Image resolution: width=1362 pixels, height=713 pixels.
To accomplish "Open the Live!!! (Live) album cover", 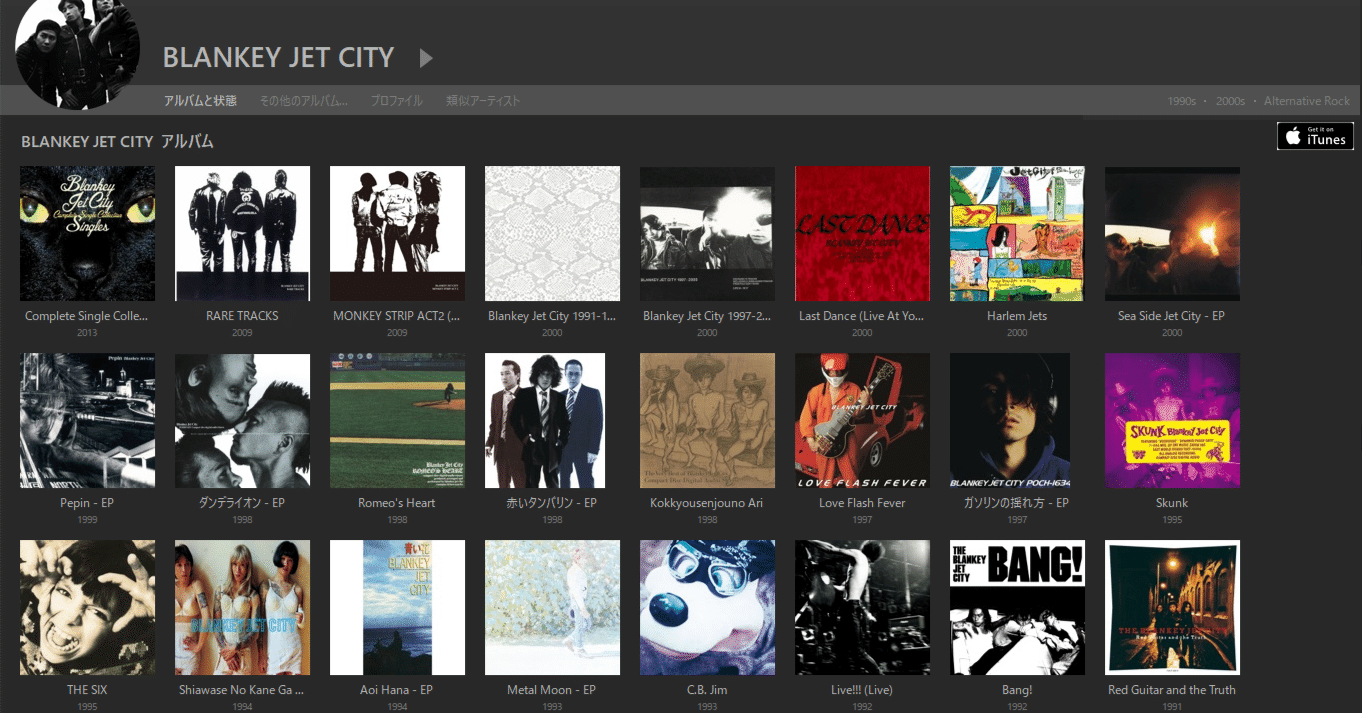I will pyautogui.click(x=862, y=607).
